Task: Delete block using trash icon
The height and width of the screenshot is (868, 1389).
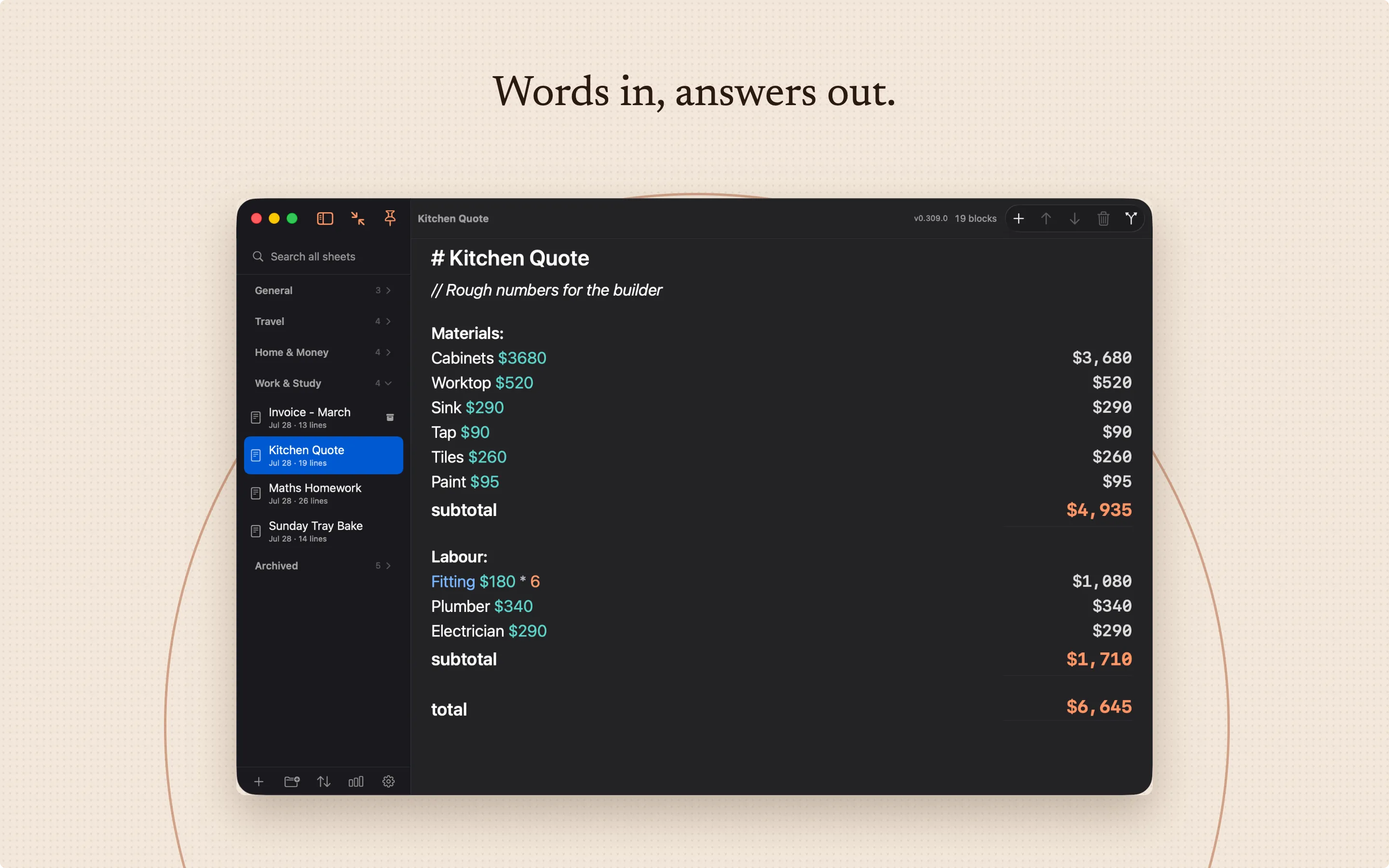Action: point(1103,218)
